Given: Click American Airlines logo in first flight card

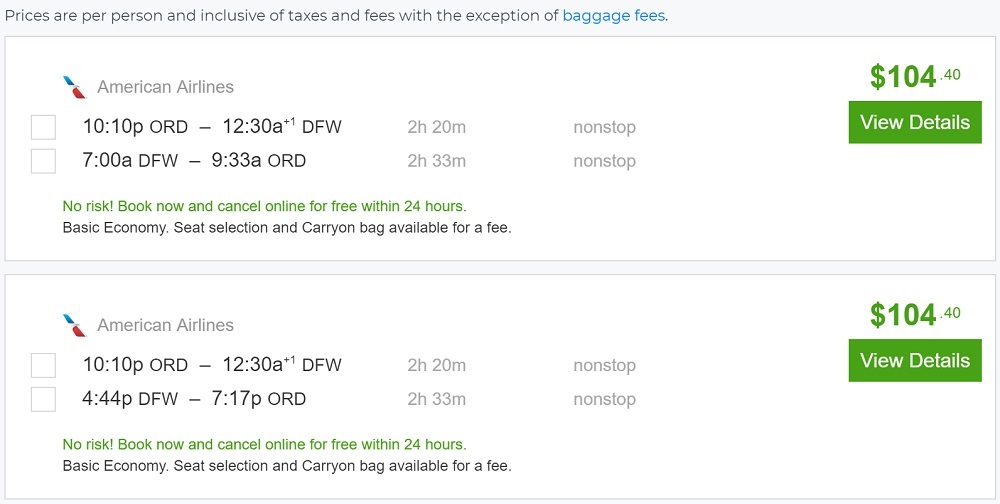Looking at the screenshot, I should click(74, 87).
